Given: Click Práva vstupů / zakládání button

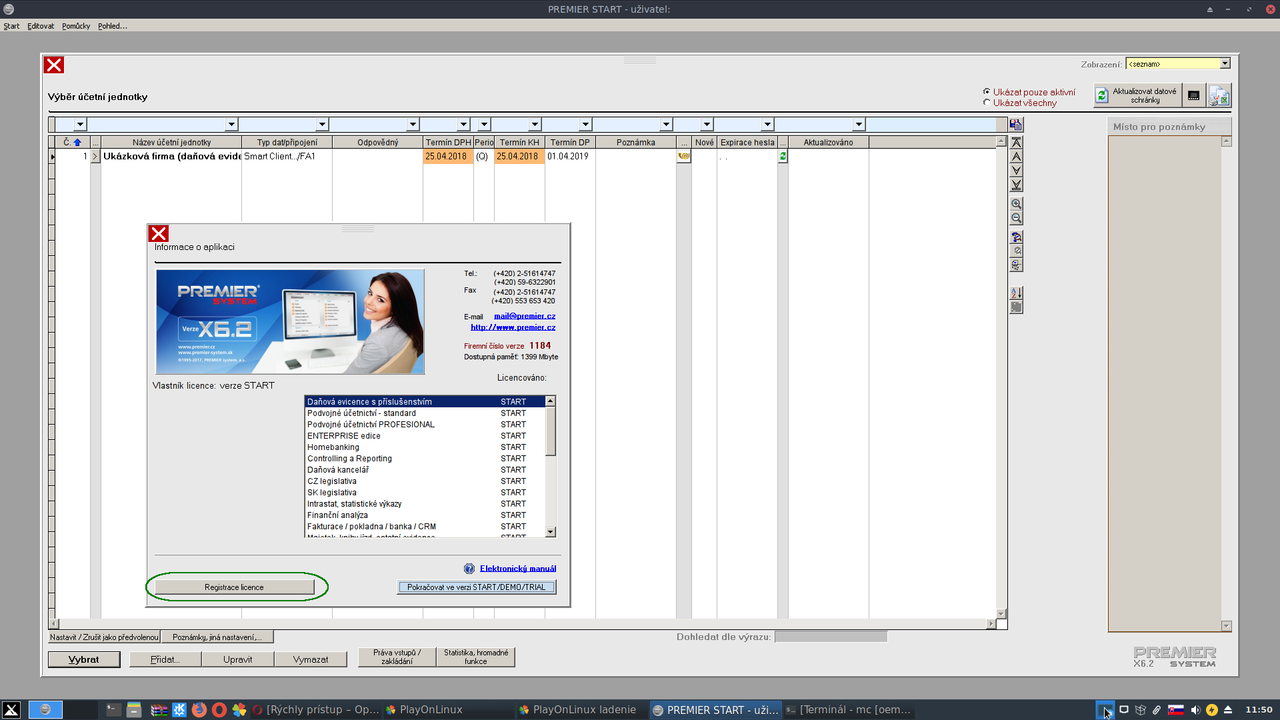Looking at the screenshot, I should [397, 657].
